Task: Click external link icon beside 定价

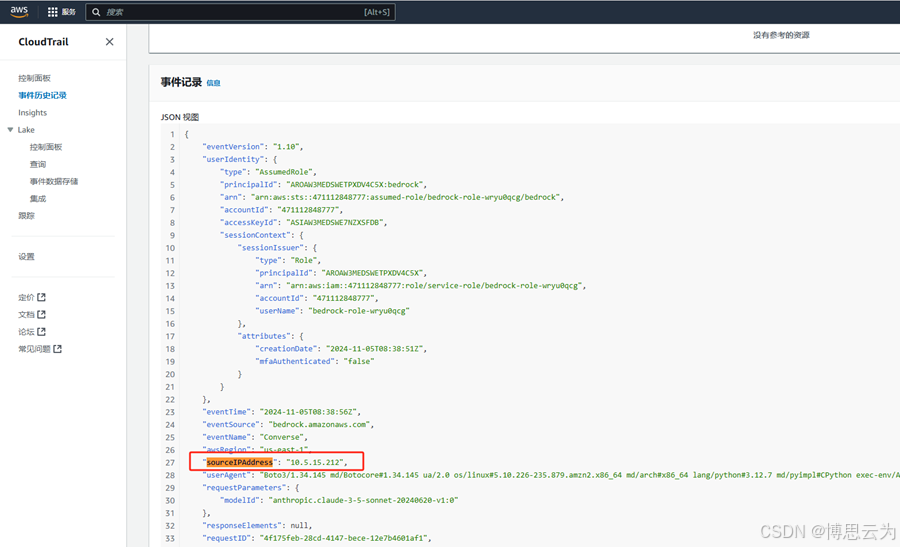Action: coord(41,297)
